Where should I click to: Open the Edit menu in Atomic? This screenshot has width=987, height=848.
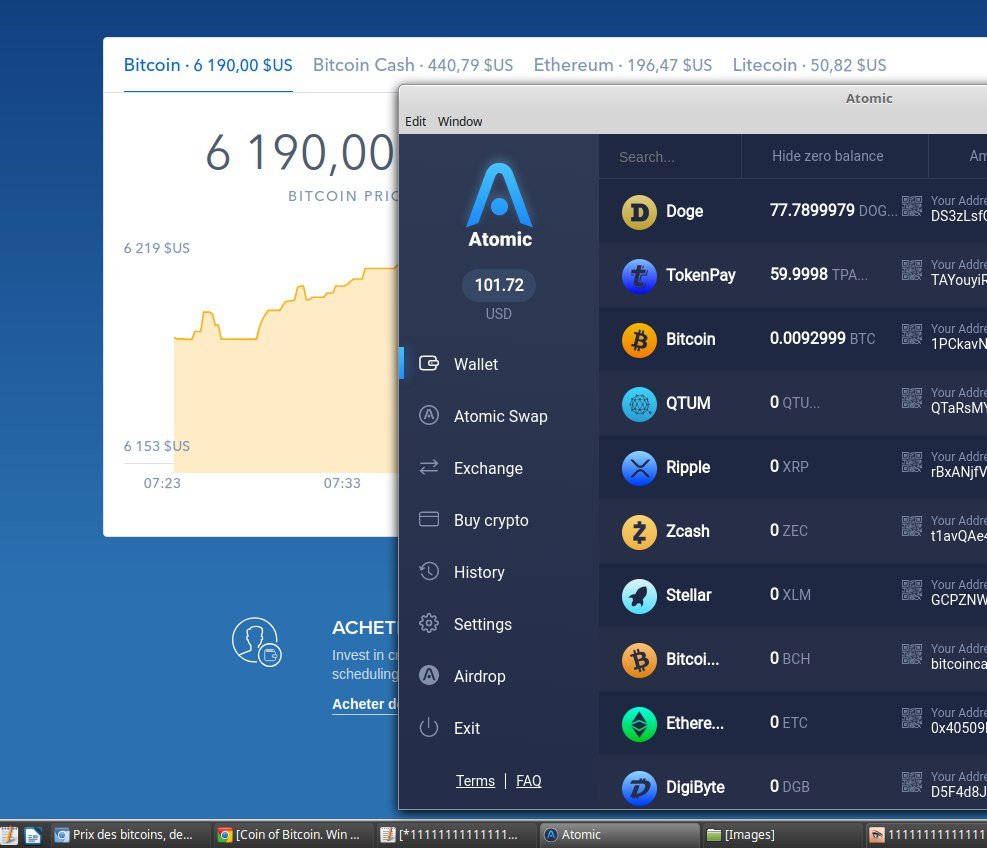[415, 122]
